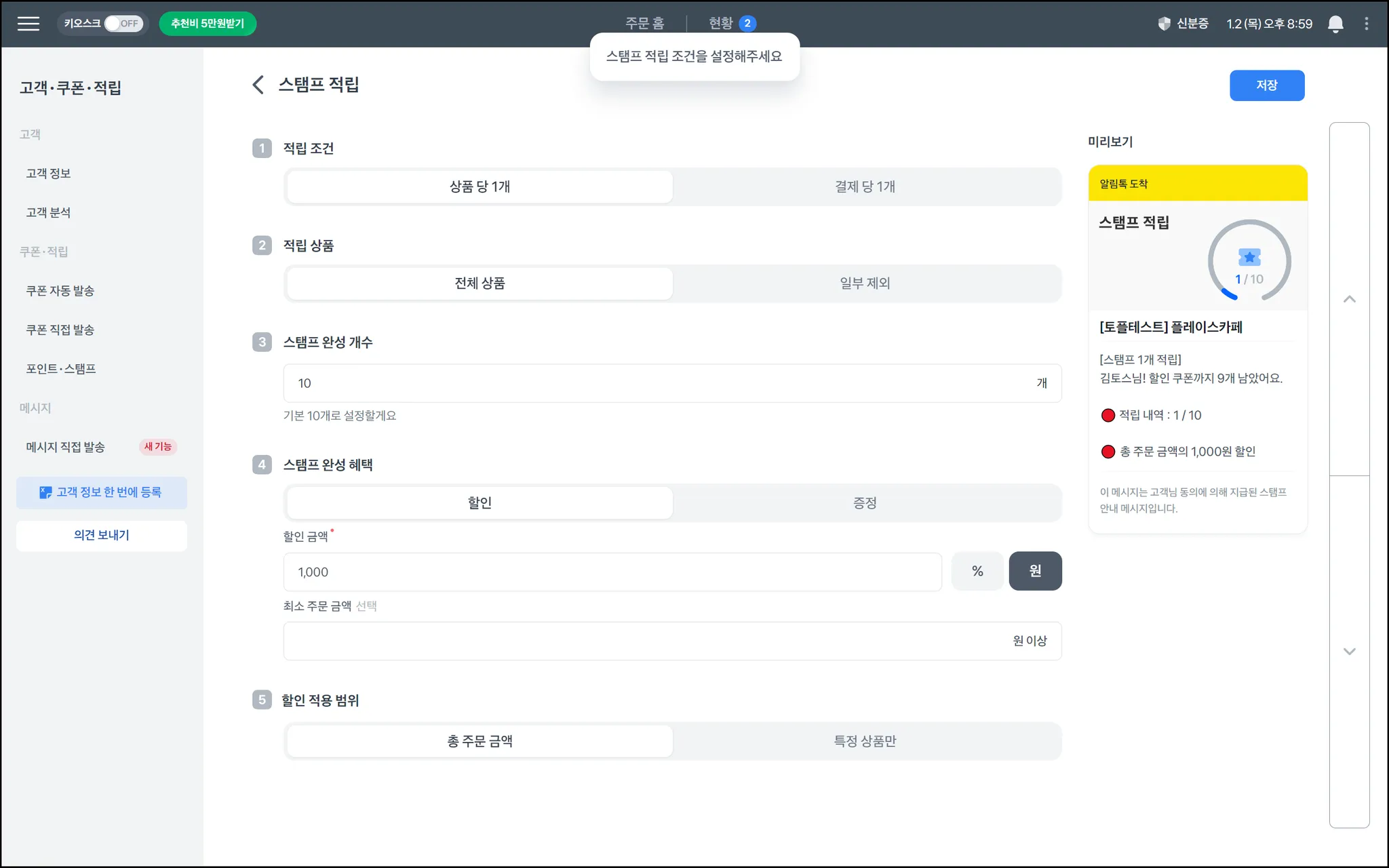Open the hamburger menu icon
This screenshot has height=868, width=1389.
(x=28, y=24)
